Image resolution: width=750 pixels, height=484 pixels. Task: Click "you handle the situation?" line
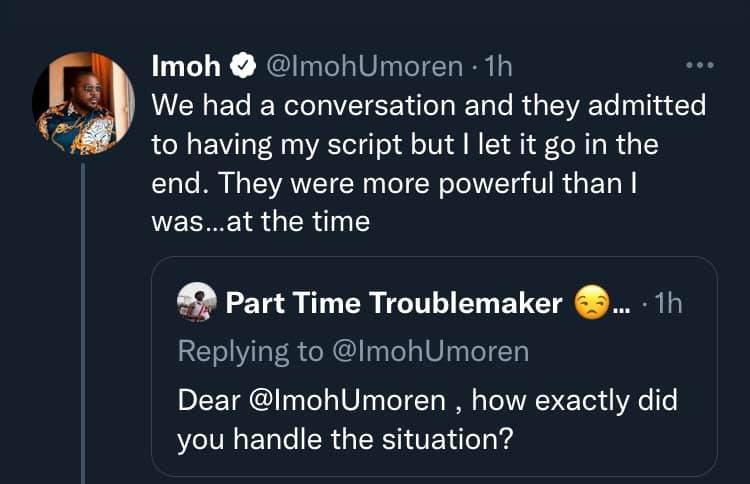(345, 439)
